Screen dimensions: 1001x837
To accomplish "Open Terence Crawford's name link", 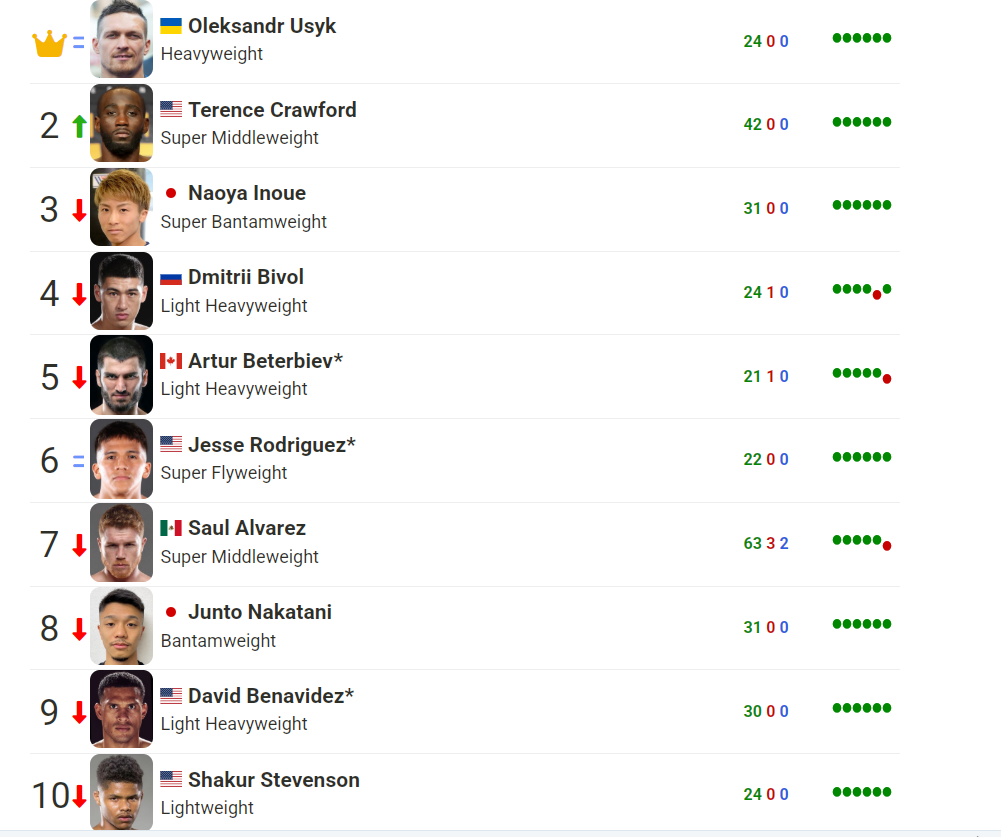I will pos(271,110).
